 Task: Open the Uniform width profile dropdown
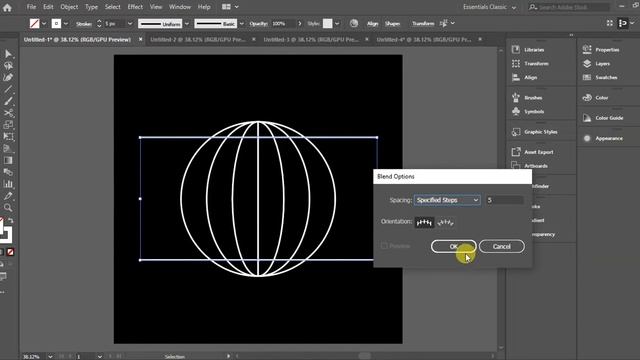(x=187, y=24)
